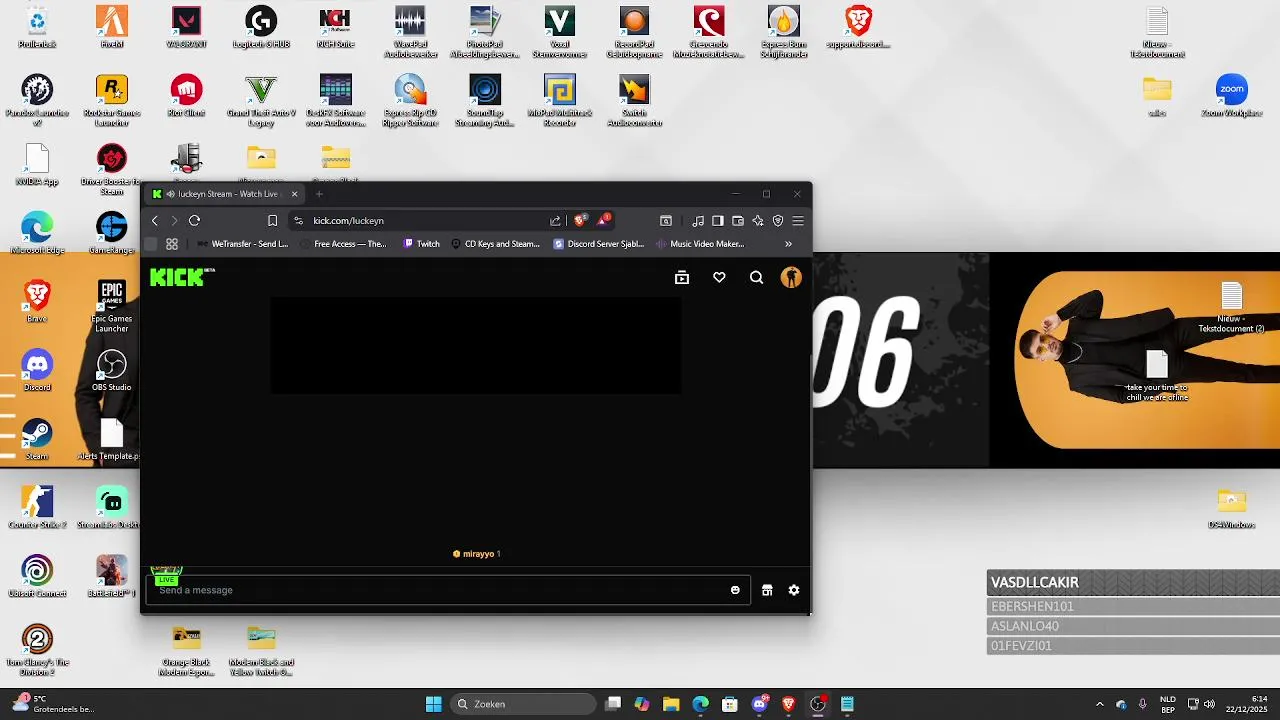
Task: Go back in the Brave browser
Action: 154,221
